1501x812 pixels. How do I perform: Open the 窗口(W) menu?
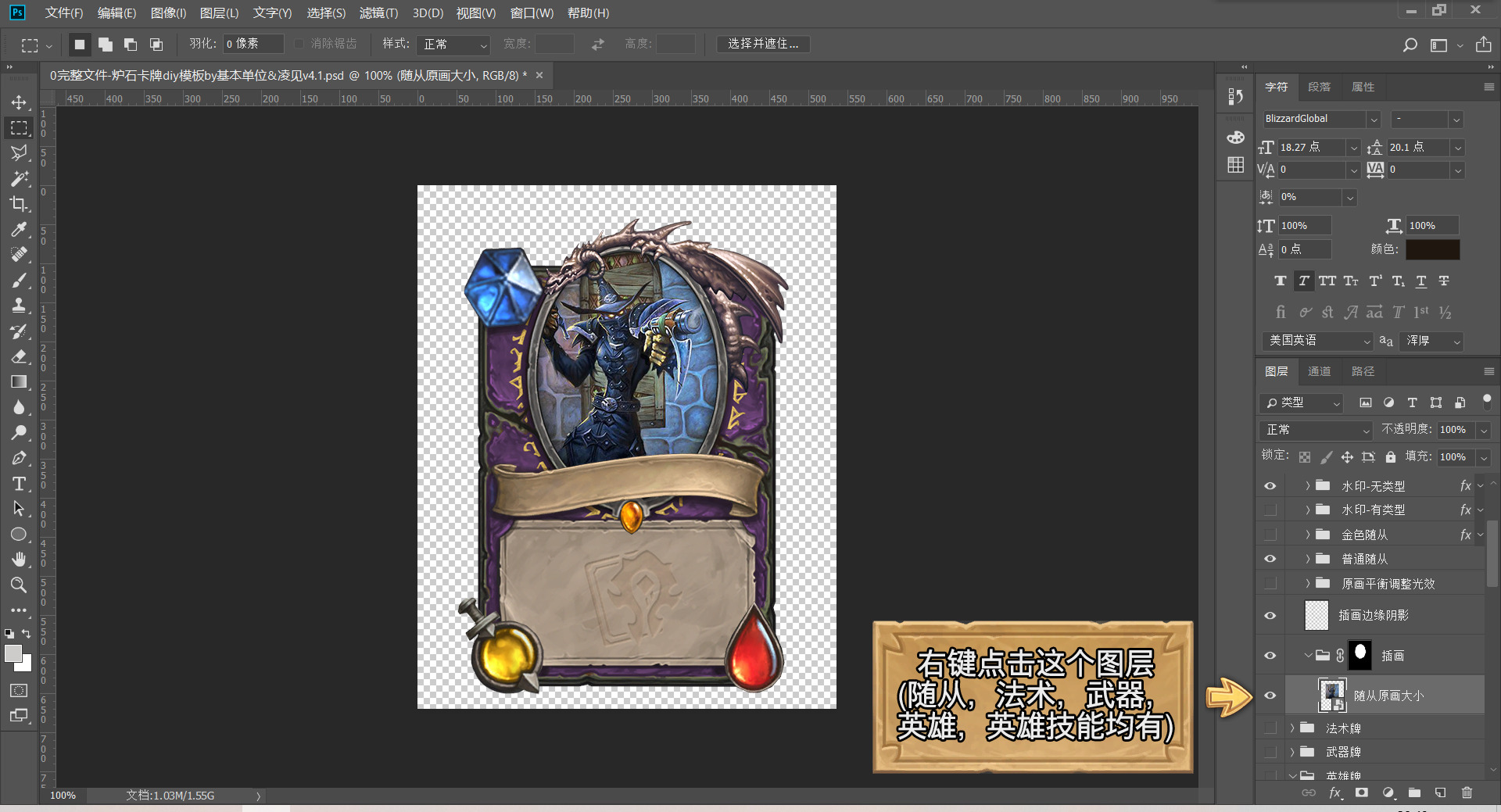[532, 13]
